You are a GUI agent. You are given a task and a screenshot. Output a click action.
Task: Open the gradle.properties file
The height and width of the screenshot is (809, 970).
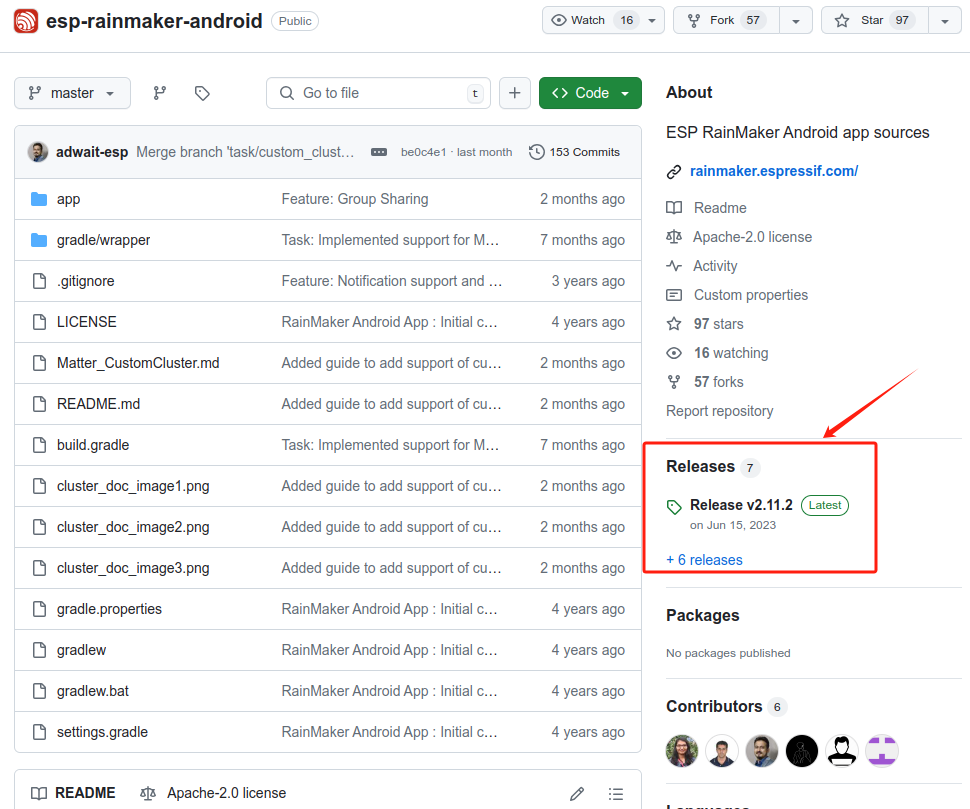click(109, 609)
